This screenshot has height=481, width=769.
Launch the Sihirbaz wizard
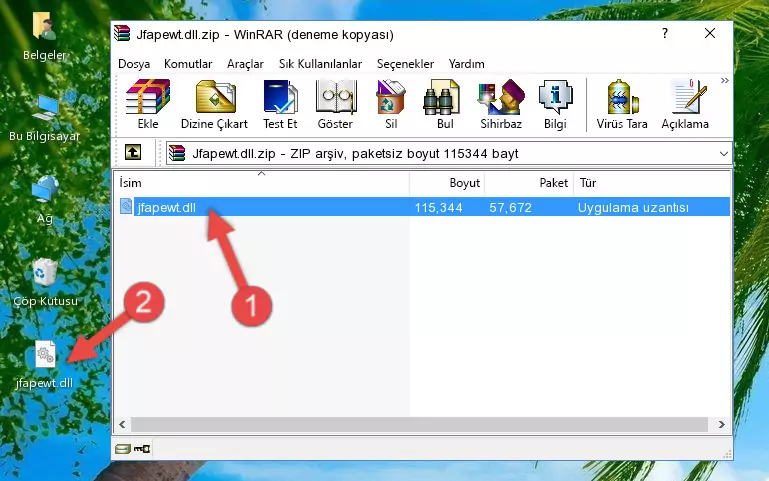coord(501,104)
